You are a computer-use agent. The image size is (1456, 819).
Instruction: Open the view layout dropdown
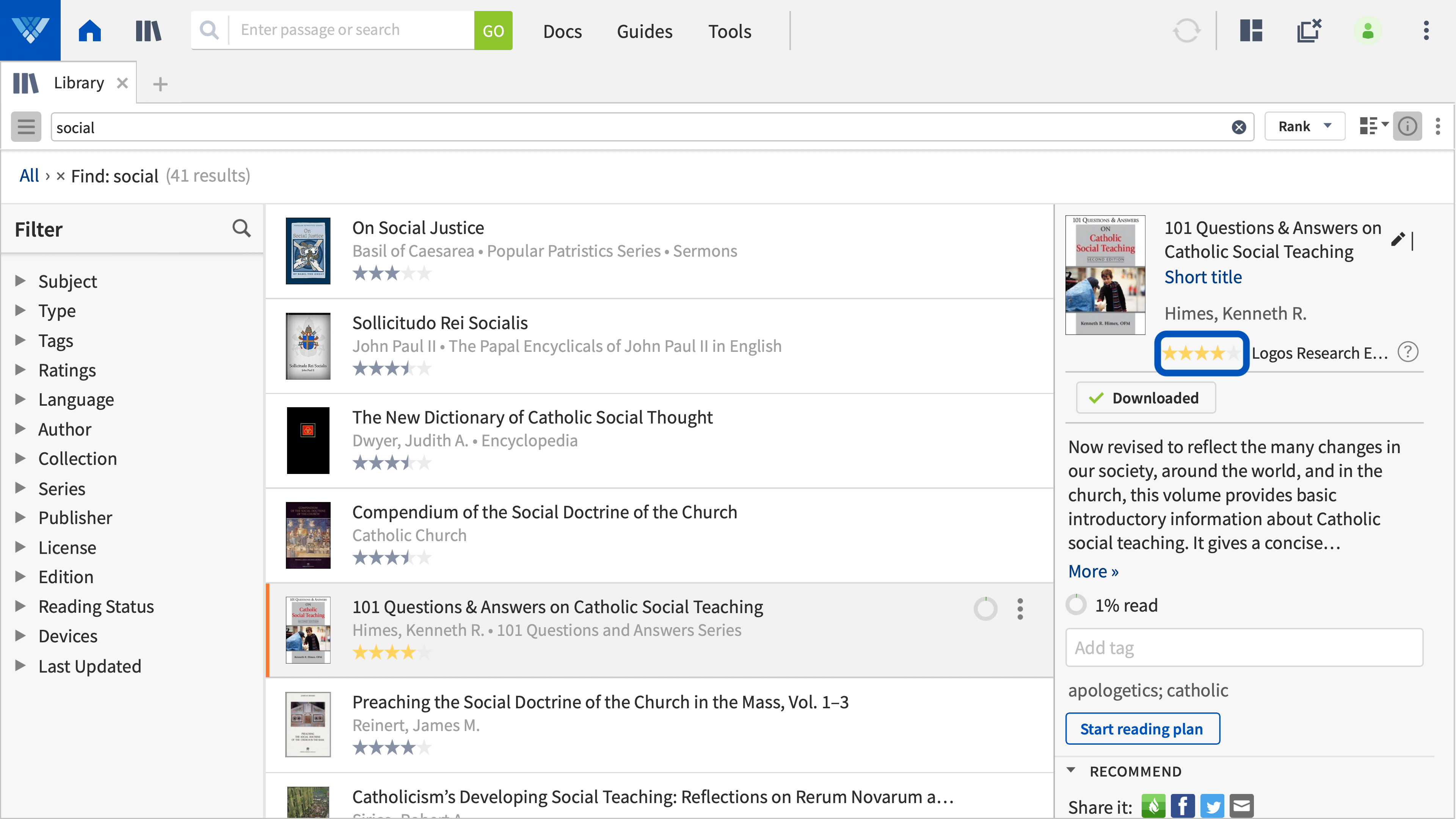(x=1373, y=126)
